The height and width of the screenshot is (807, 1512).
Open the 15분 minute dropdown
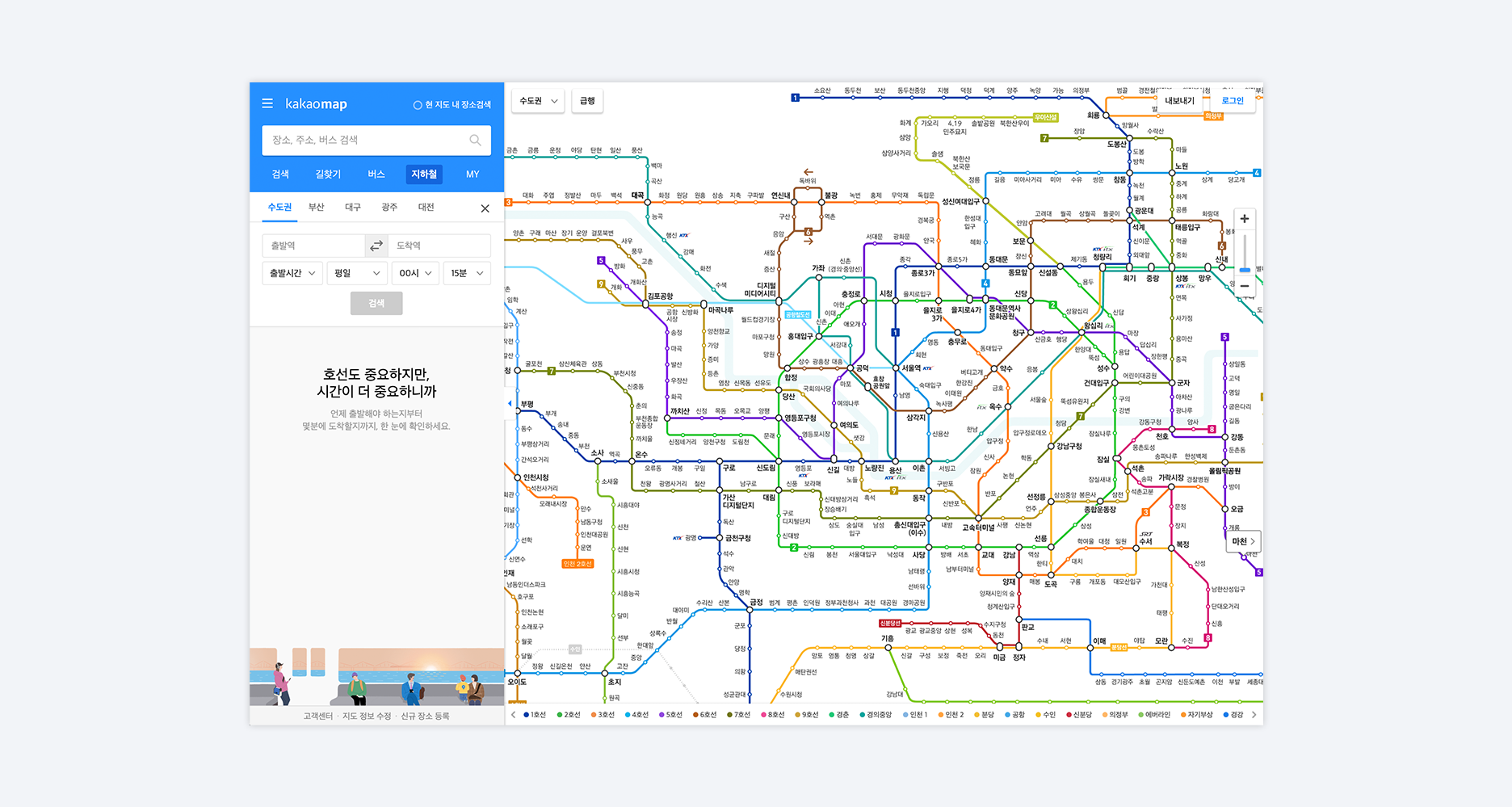(467, 273)
